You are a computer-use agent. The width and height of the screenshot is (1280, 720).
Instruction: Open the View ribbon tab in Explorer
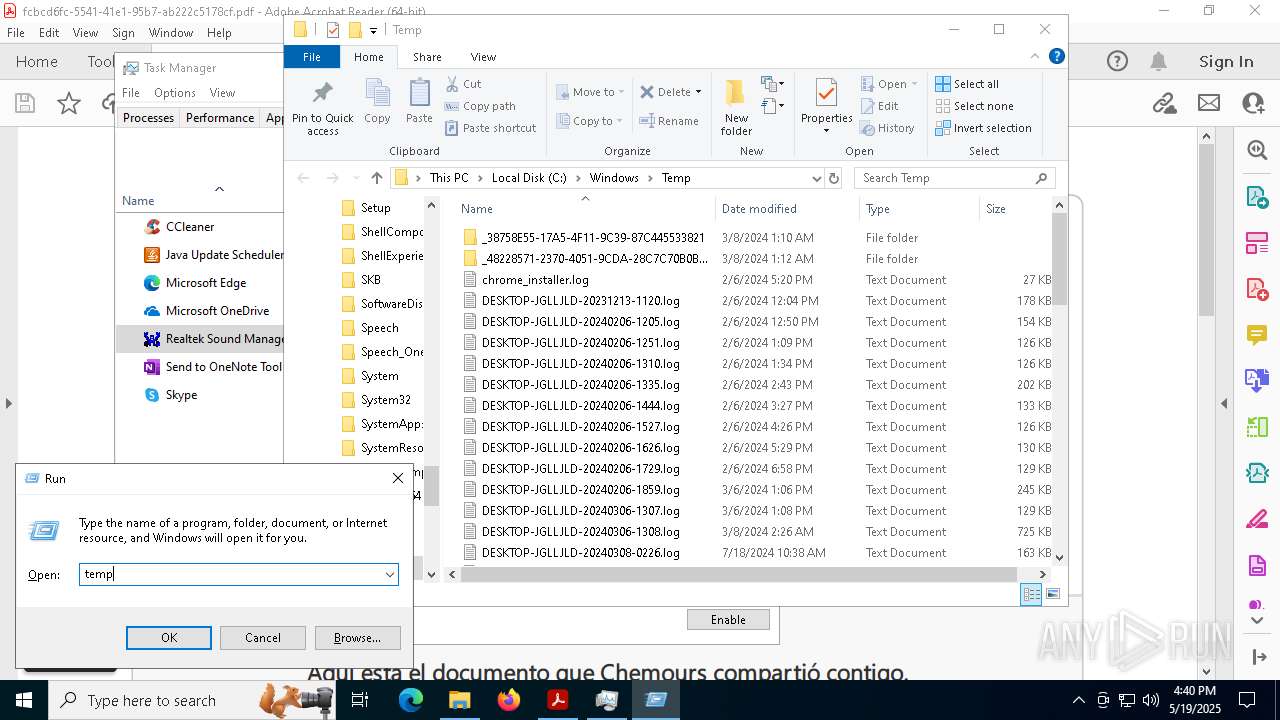pos(483,57)
